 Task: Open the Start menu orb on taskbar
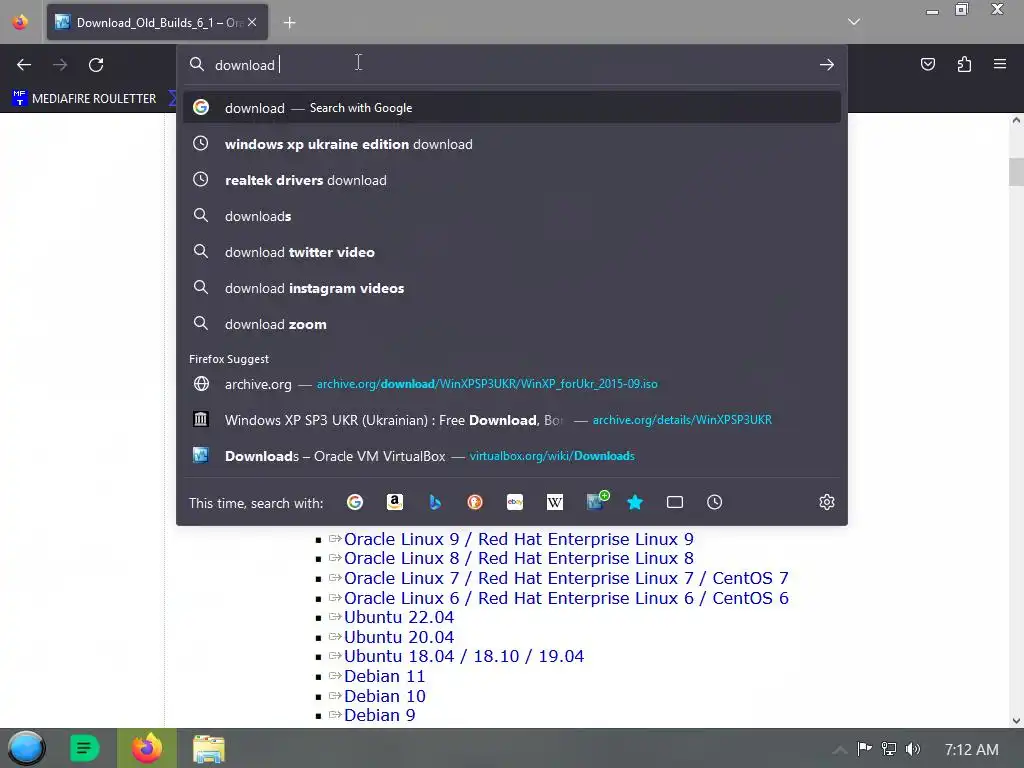pyautogui.click(x=26, y=748)
